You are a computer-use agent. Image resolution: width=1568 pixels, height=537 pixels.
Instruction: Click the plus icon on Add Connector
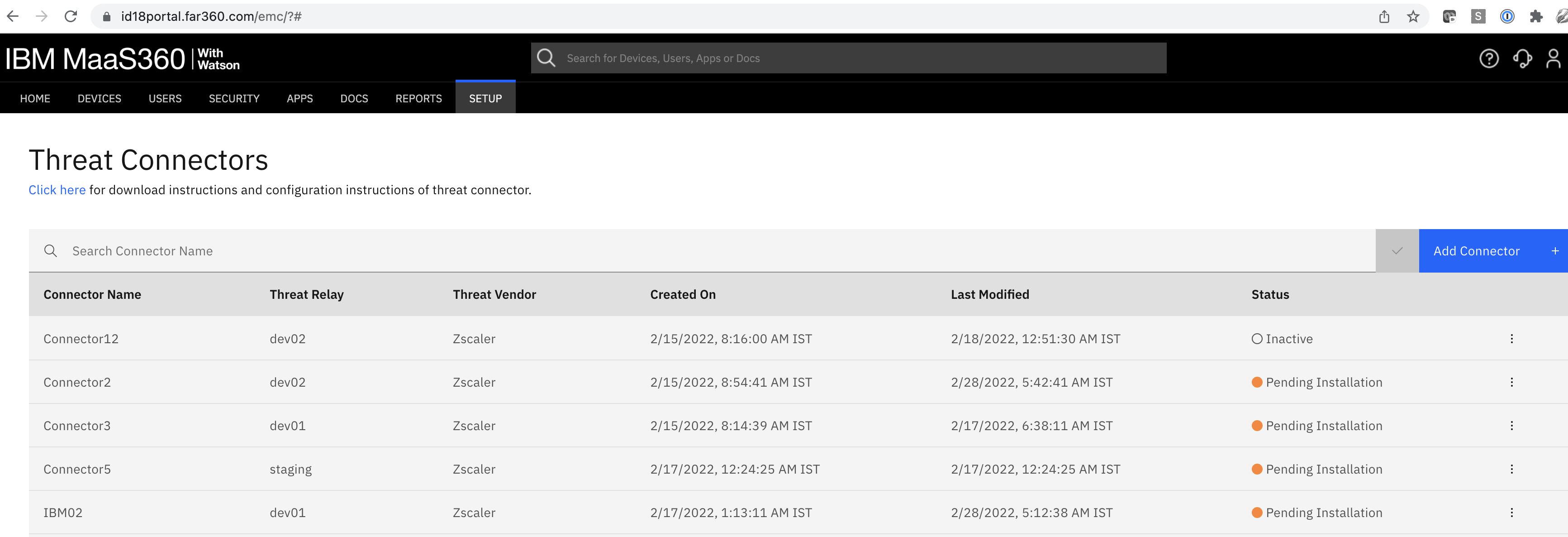(x=1554, y=250)
